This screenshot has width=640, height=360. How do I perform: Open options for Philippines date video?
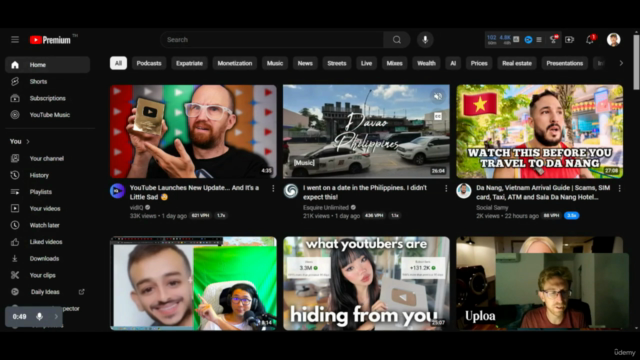pyautogui.click(x=446, y=188)
